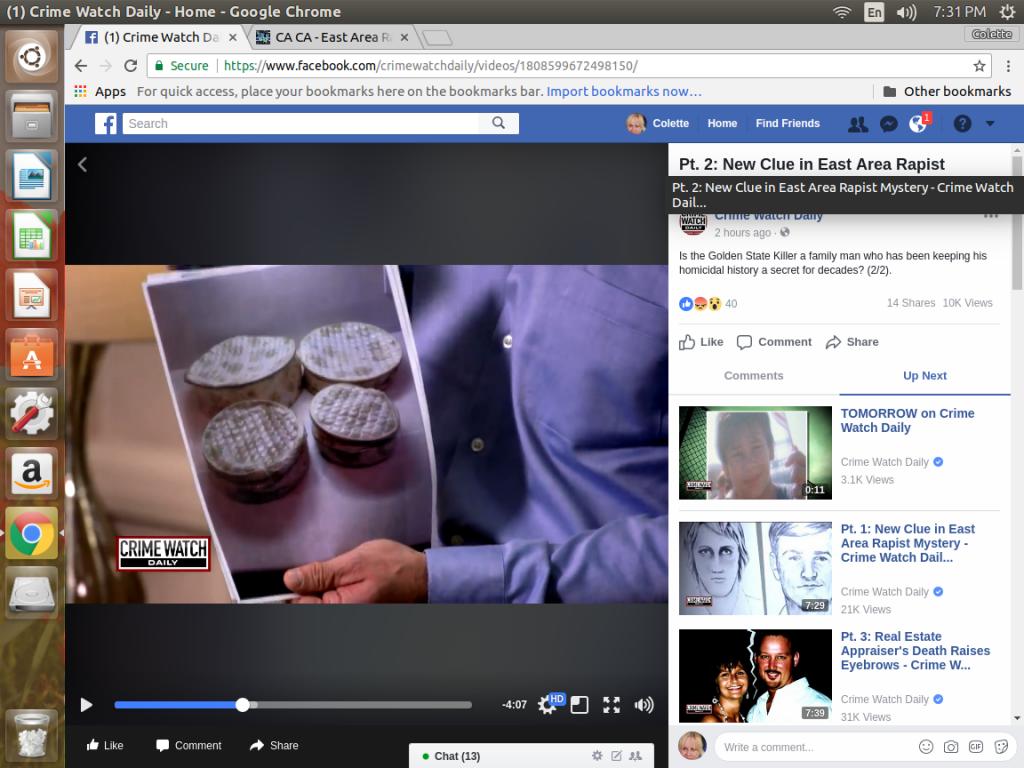
Task: Mute the video volume
Action: (x=644, y=705)
